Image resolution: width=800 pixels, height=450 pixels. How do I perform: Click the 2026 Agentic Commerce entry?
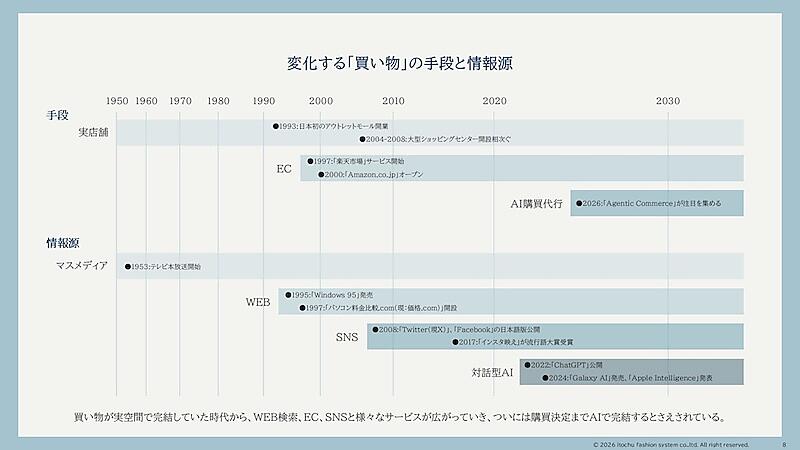pyautogui.click(x=648, y=203)
